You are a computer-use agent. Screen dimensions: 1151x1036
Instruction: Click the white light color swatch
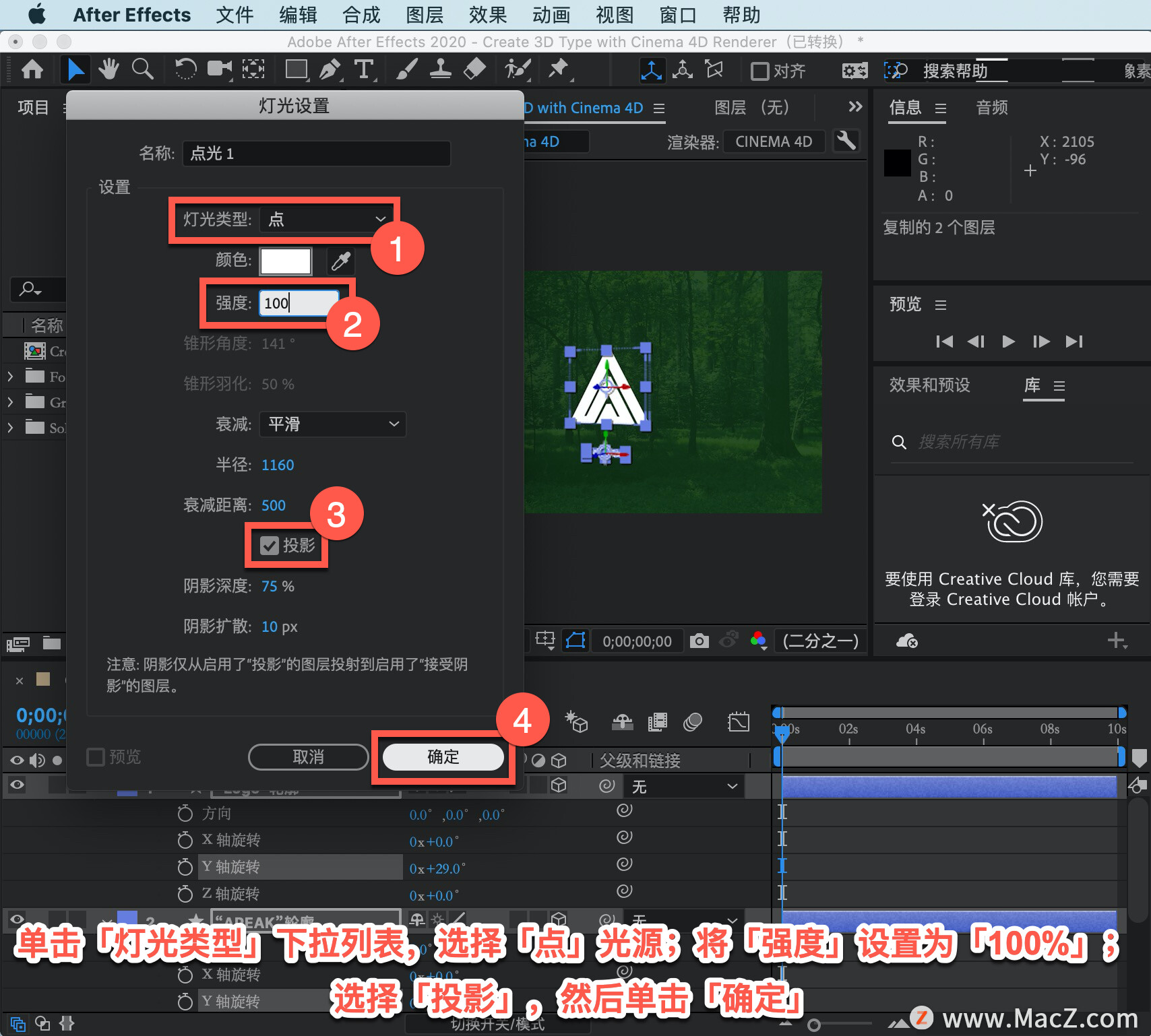point(286,261)
